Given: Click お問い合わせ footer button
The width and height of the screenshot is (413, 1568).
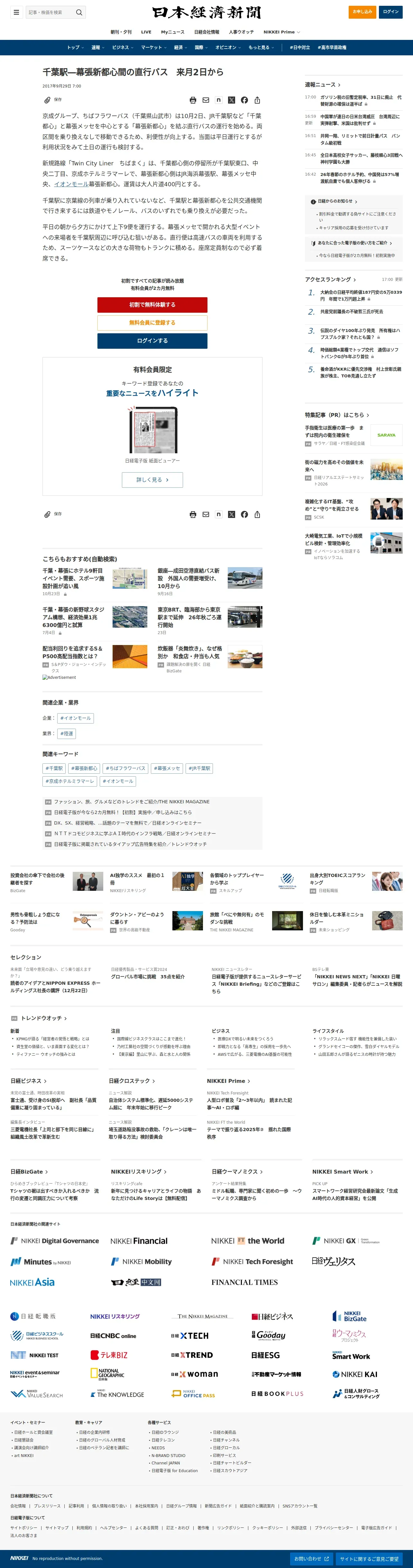Looking at the screenshot, I should [x=311, y=1558].
